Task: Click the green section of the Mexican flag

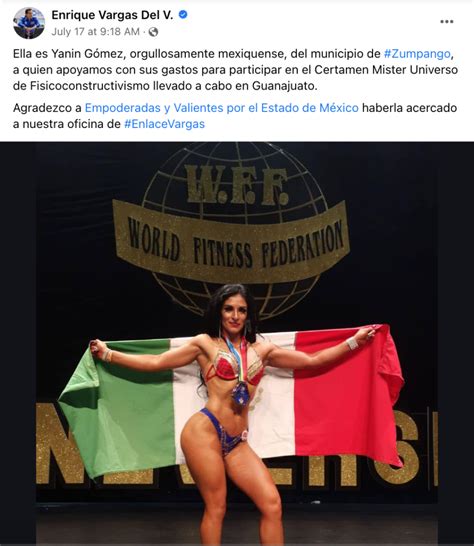Action: click(x=118, y=407)
